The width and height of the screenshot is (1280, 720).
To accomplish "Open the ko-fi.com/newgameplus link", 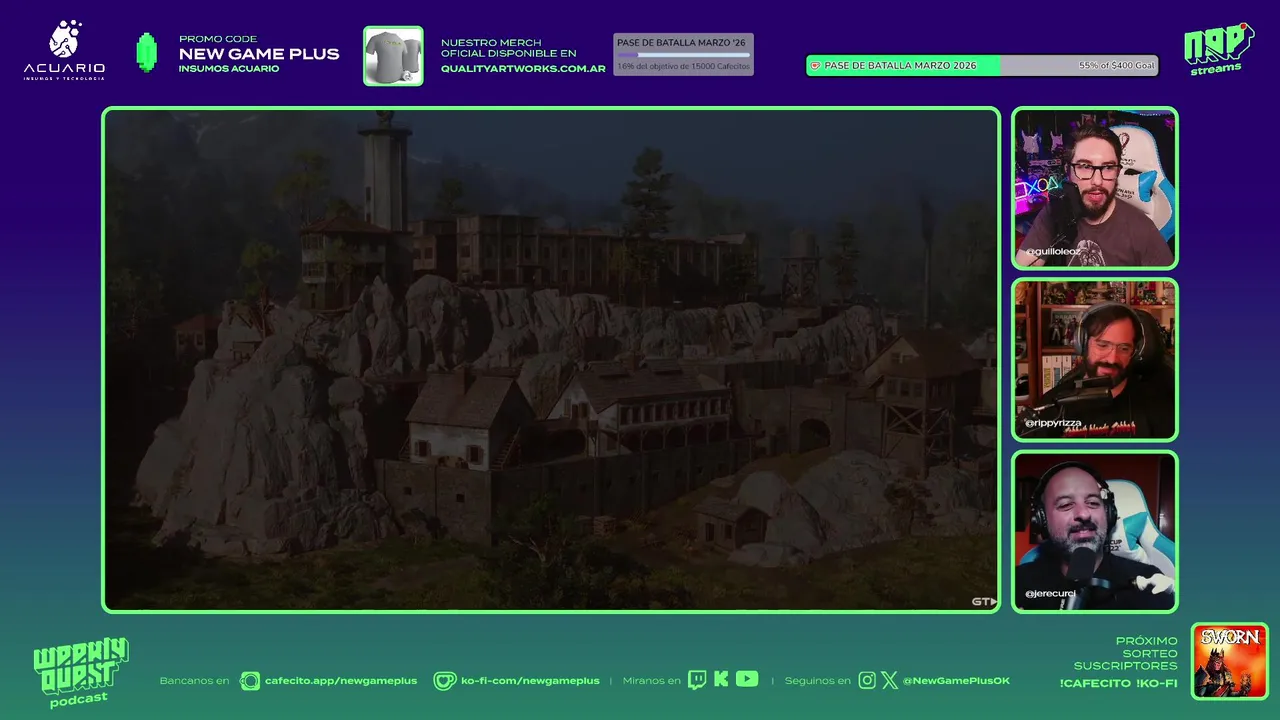I will 530,681.
